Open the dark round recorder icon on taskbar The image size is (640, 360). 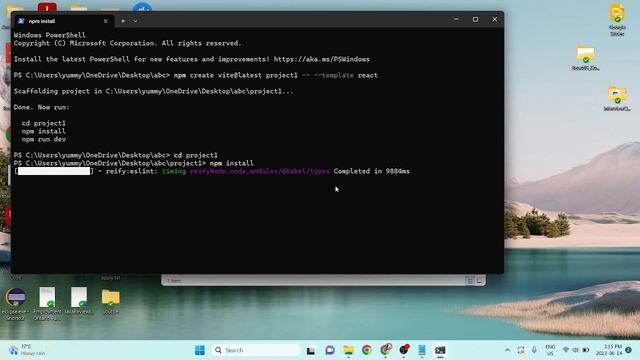tap(404, 350)
